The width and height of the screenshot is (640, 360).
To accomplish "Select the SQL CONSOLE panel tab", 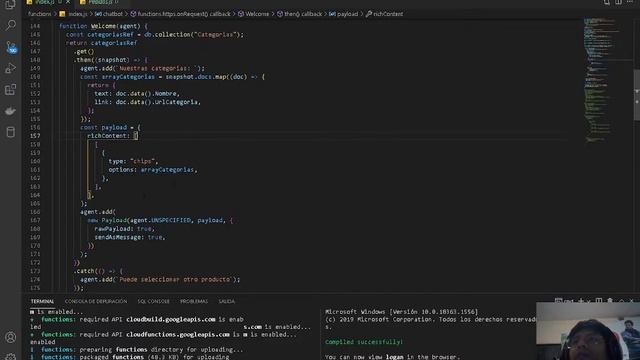I will [x=153, y=301].
